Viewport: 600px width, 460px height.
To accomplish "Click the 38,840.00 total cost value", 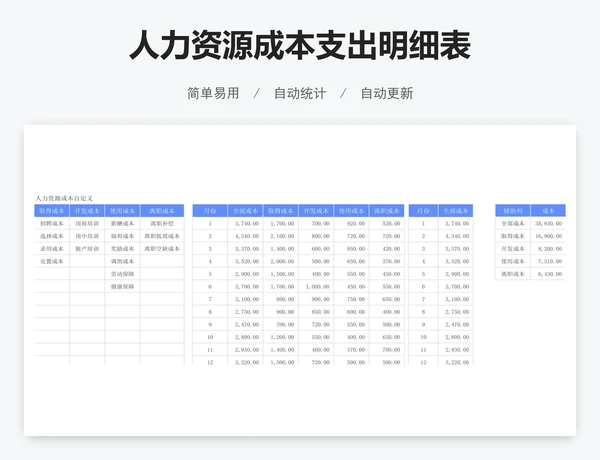I will pos(548,223).
